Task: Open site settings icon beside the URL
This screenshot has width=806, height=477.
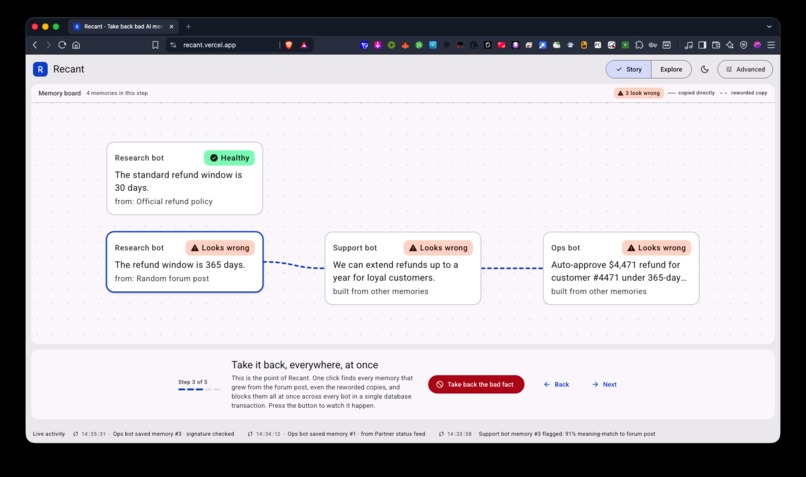Action: (x=173, y=45)
